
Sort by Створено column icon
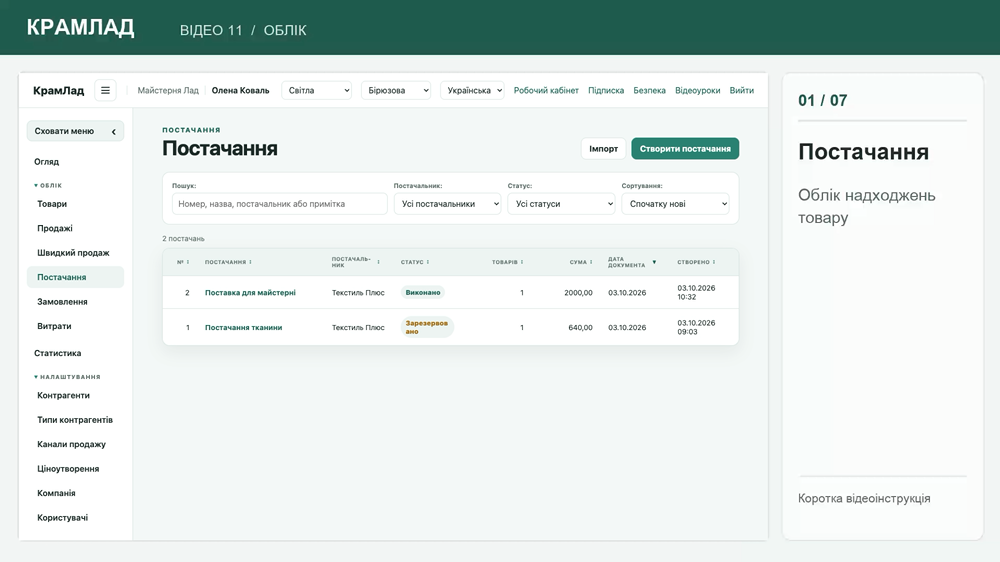pyautogui.click(x=714, y=262)
